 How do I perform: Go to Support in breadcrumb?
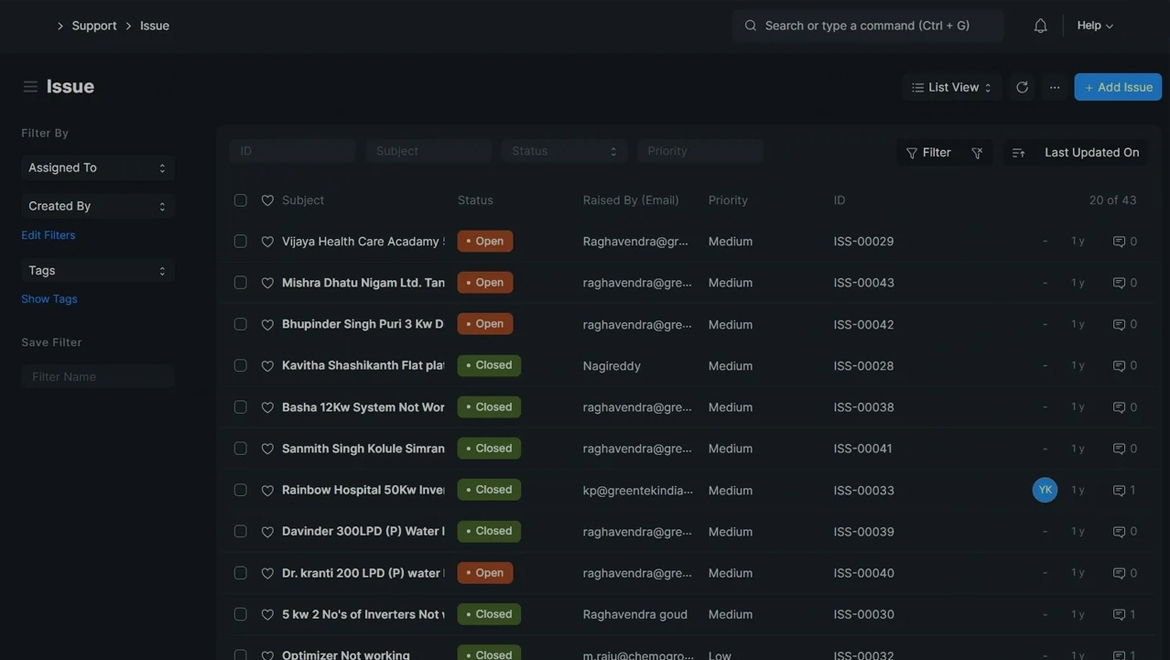[x=94, y=26]
